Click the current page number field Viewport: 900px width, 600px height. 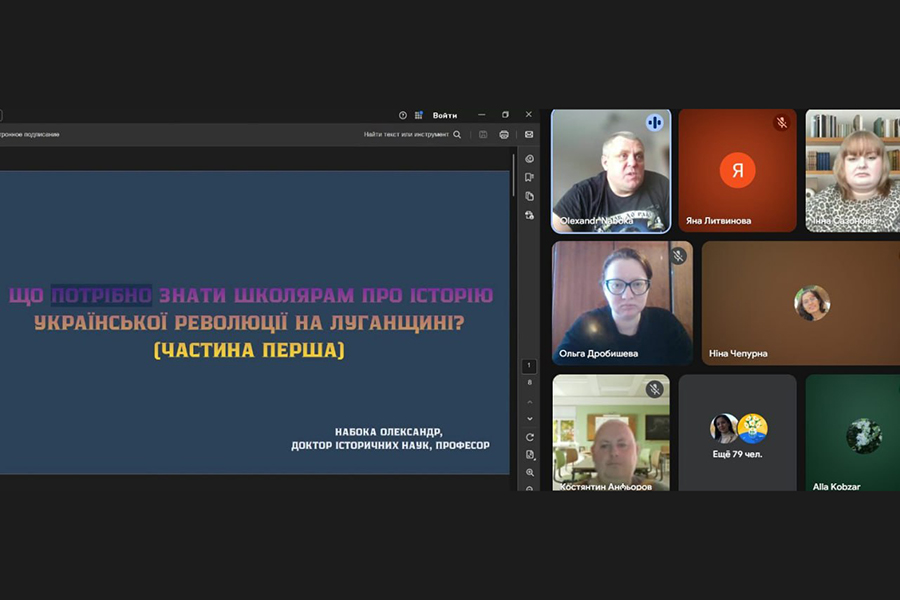(529, 366)
